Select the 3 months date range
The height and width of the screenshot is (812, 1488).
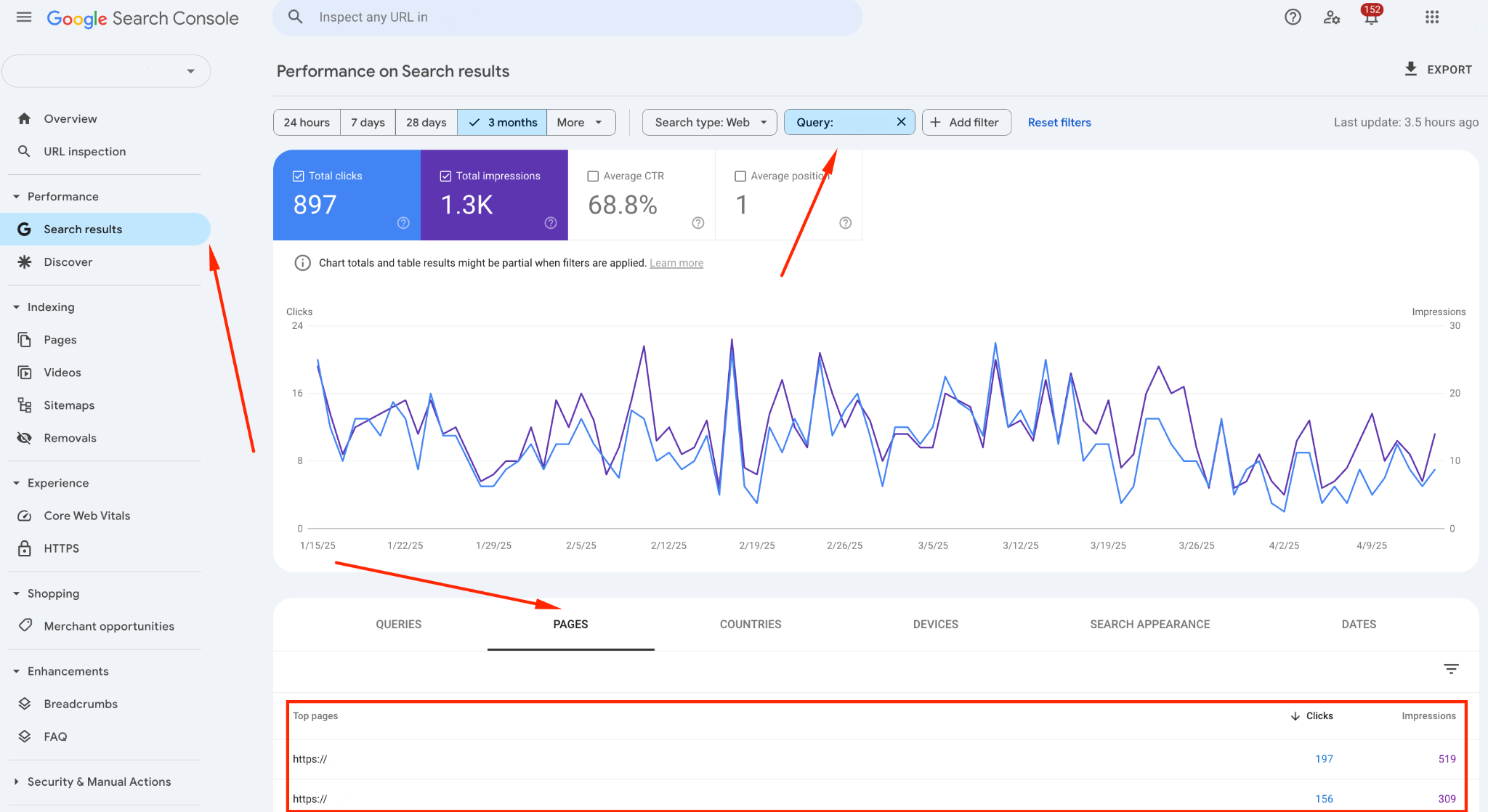(x=502, y=122)
